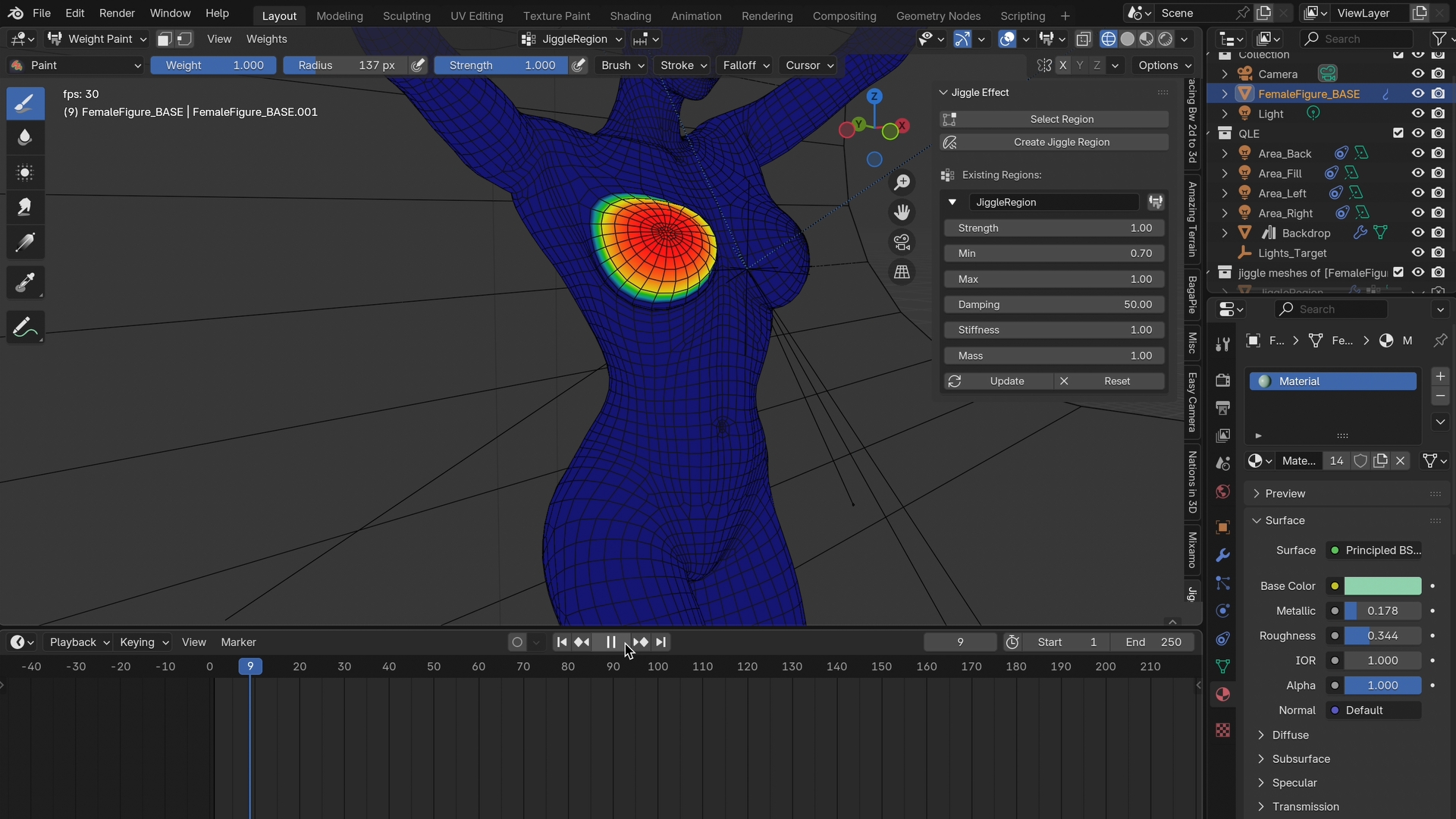This screenshot has height=819, width=1456.
Task: Open the Weights menu
Action: tap(266, 39)
